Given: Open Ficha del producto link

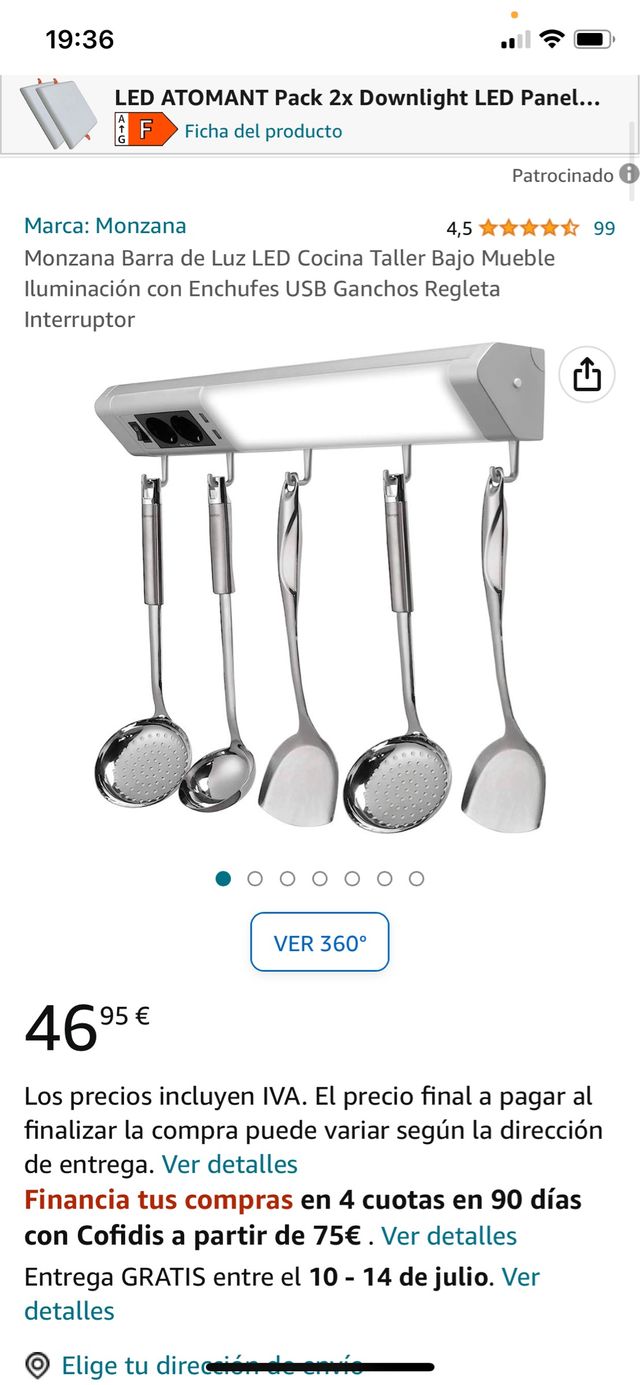Looking at the screenshot, I should click(263, 131).
